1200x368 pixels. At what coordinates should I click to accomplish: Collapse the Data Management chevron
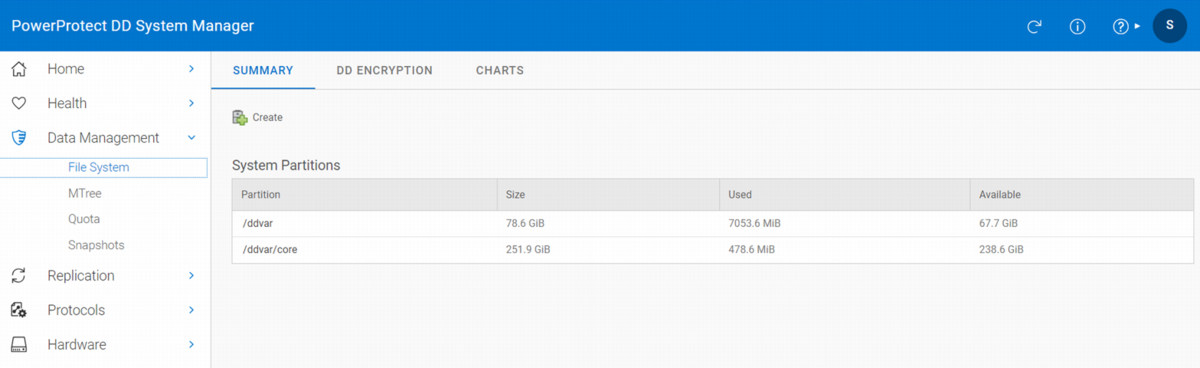tap(191, 138)
